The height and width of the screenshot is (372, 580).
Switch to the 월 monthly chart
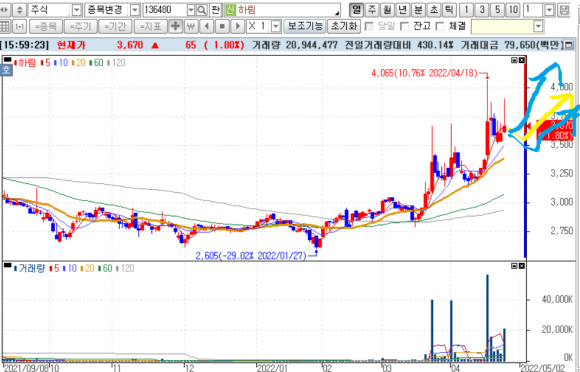[387, 10]
